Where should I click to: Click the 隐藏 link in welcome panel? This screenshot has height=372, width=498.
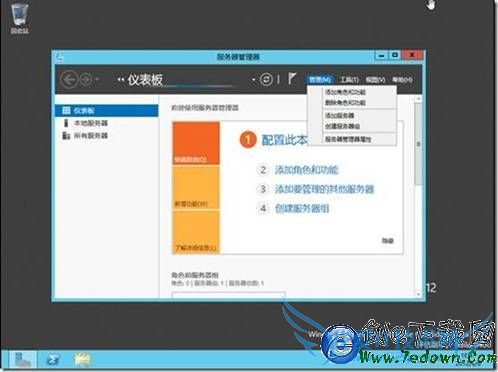[x=387, y=240]
